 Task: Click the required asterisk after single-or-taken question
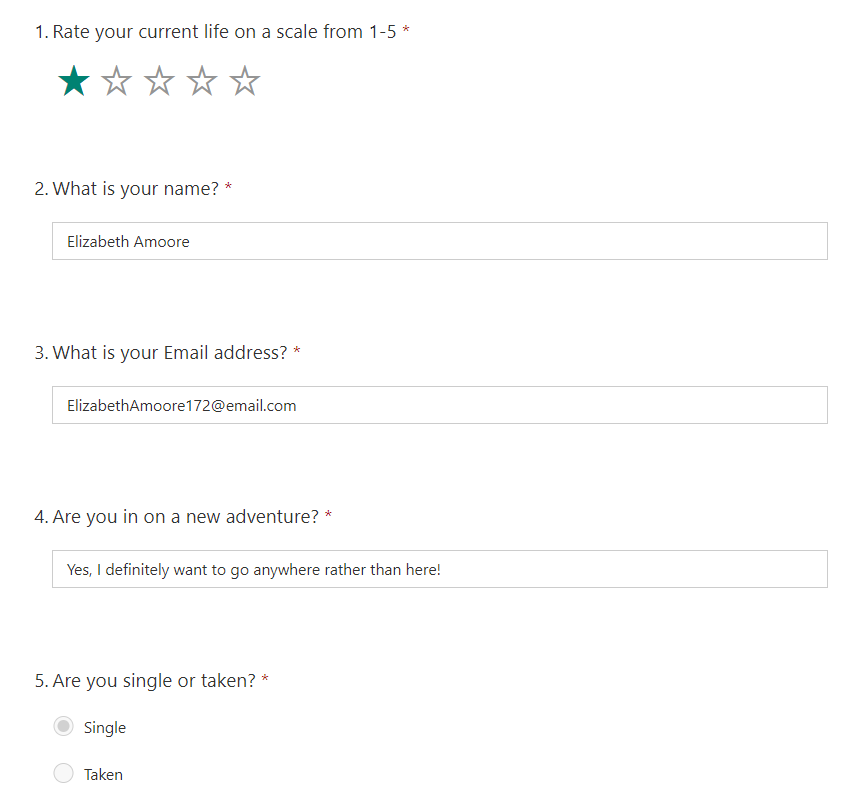click(x=265, y=681)
